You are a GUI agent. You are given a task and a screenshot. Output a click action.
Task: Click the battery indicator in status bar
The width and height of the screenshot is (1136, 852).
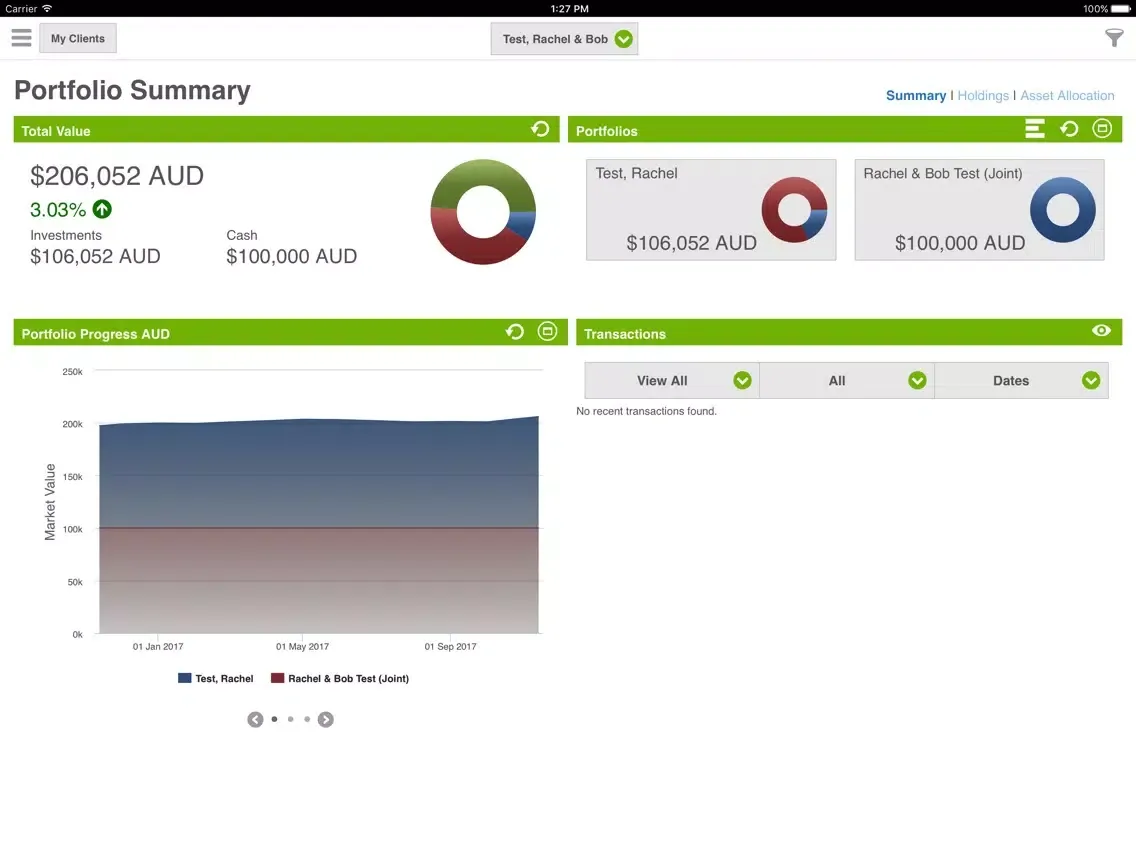[1121, 9]
